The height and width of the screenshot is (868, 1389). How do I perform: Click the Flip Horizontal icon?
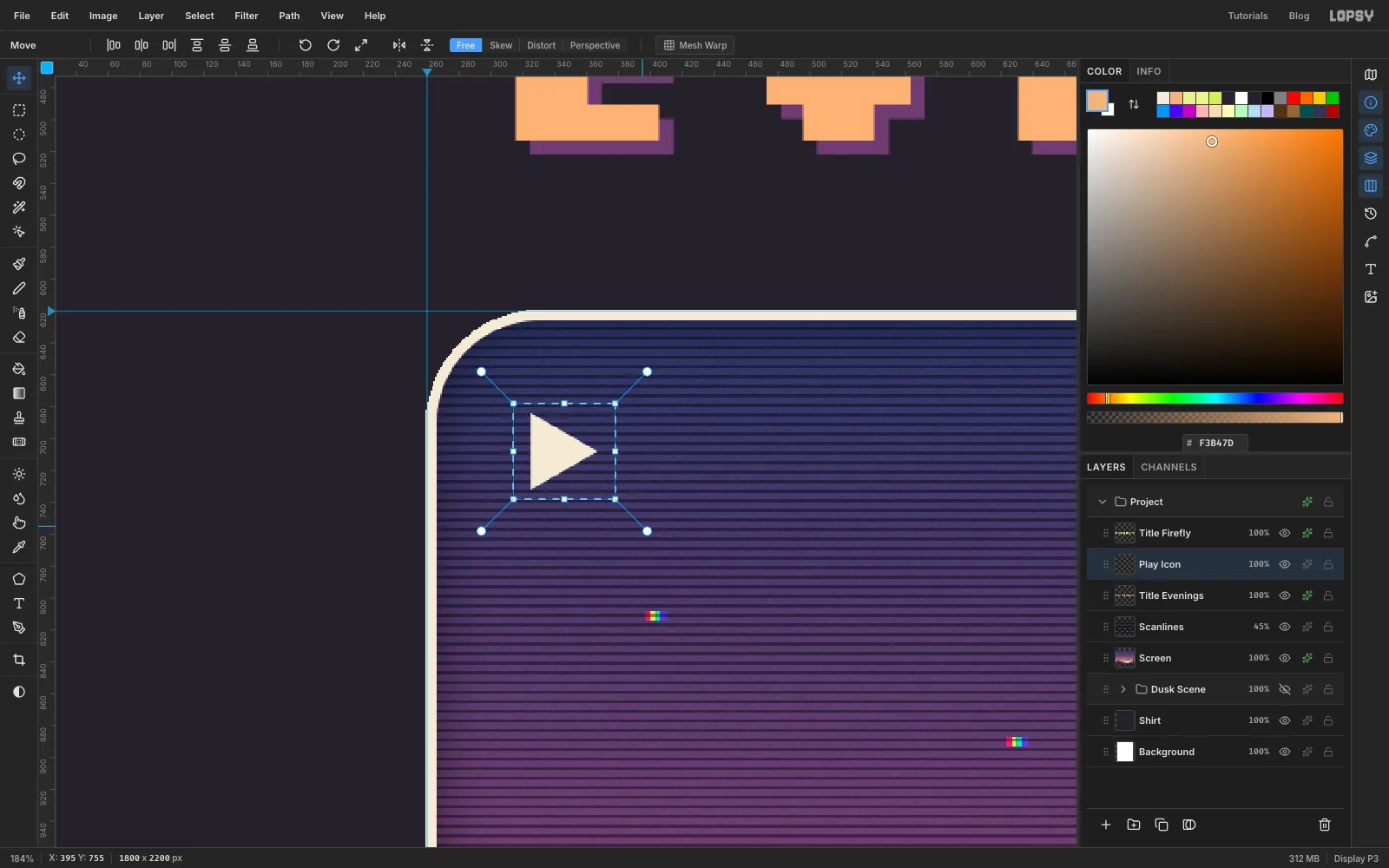pos(399,45)
